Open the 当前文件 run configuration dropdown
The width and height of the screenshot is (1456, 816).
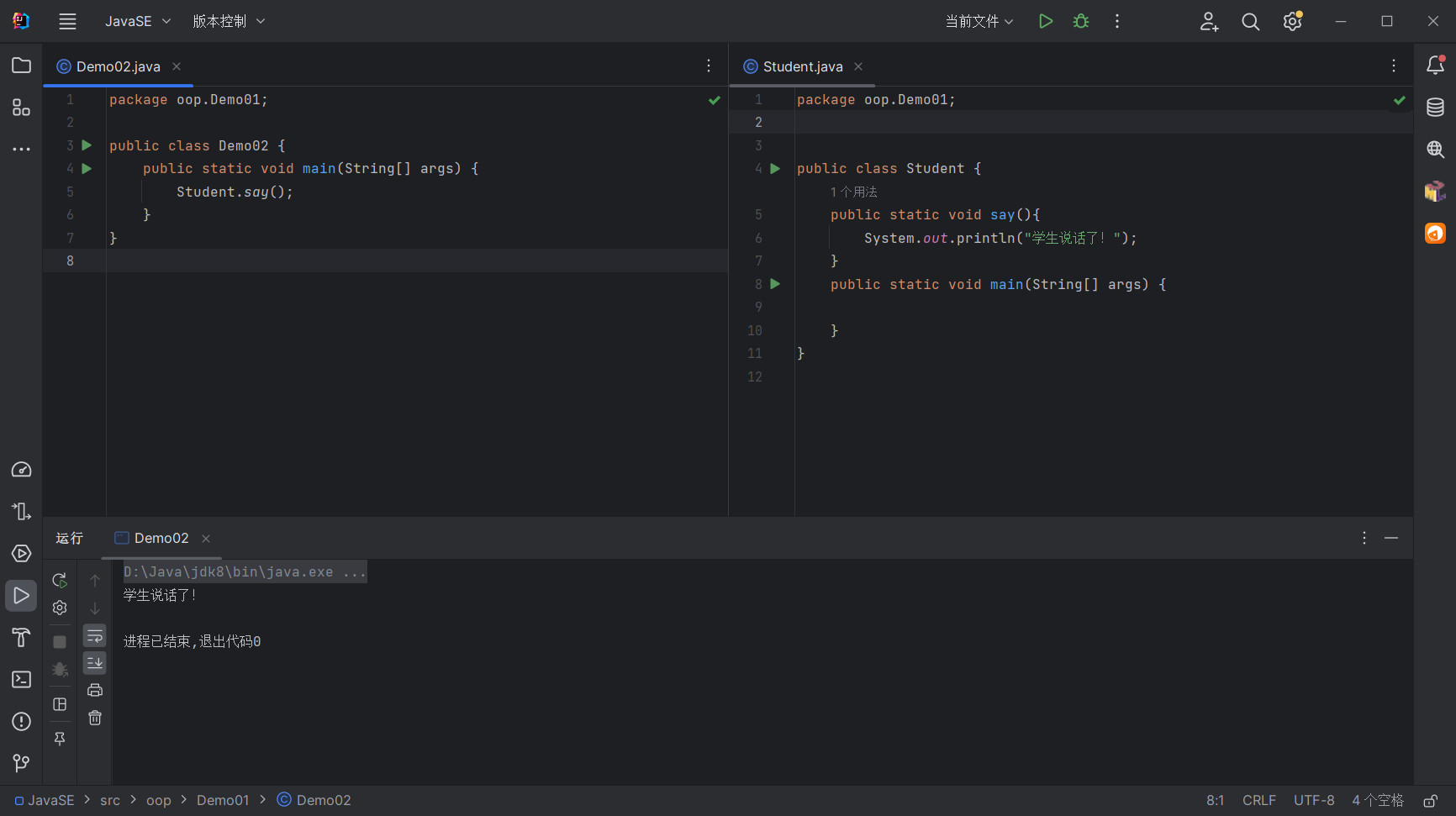(x=979, y=22)
